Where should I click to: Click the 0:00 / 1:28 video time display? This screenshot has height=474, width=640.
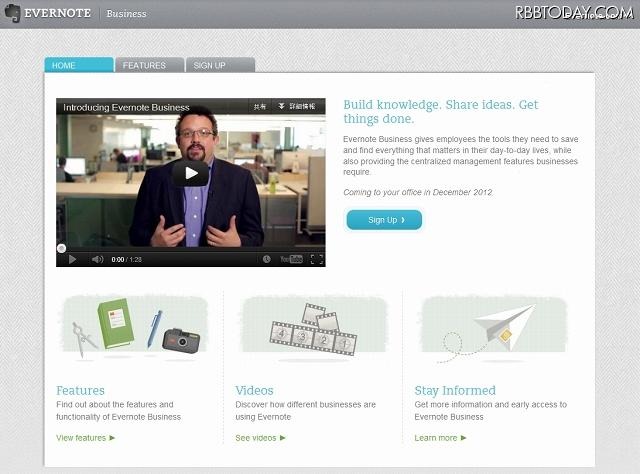click(x=127, y=259)
